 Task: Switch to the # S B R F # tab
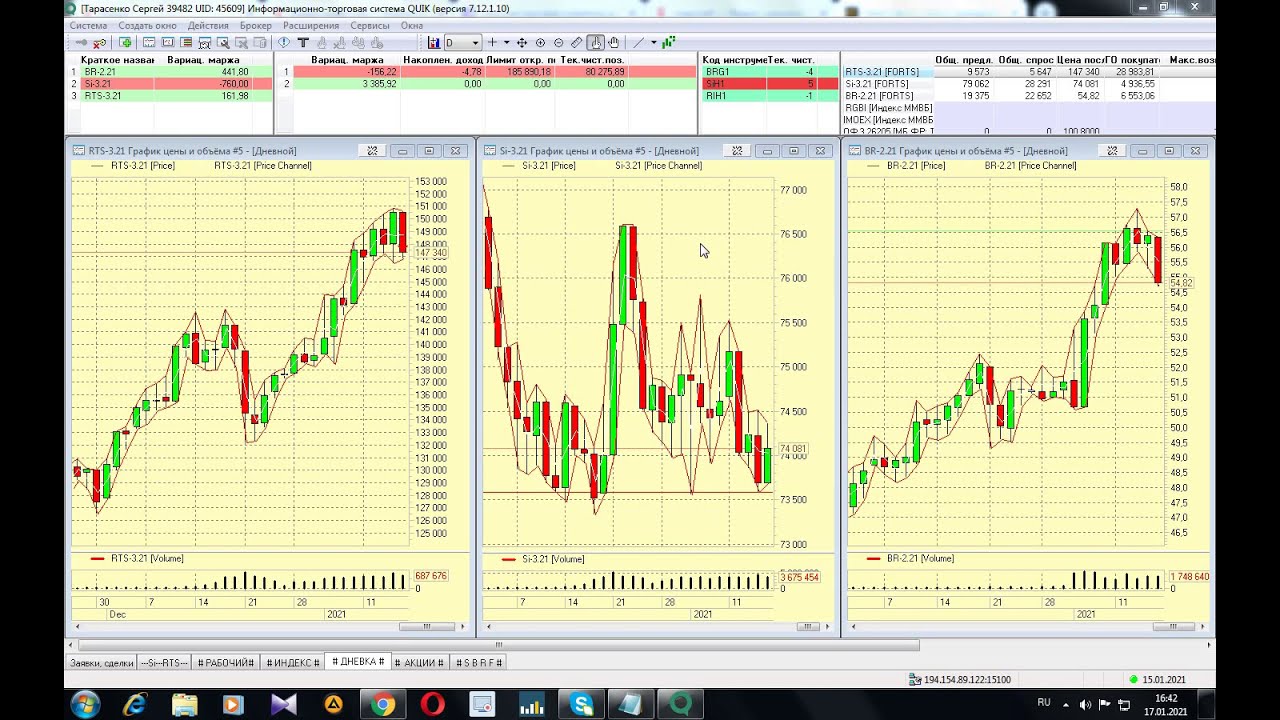(479, 663)
